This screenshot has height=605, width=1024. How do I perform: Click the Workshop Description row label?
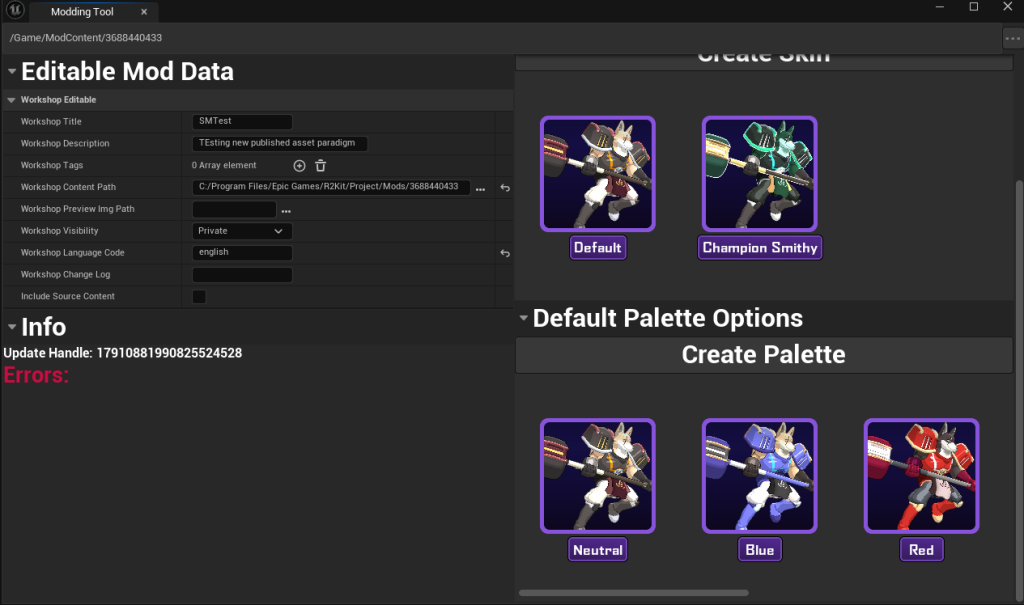coord(65,143)
